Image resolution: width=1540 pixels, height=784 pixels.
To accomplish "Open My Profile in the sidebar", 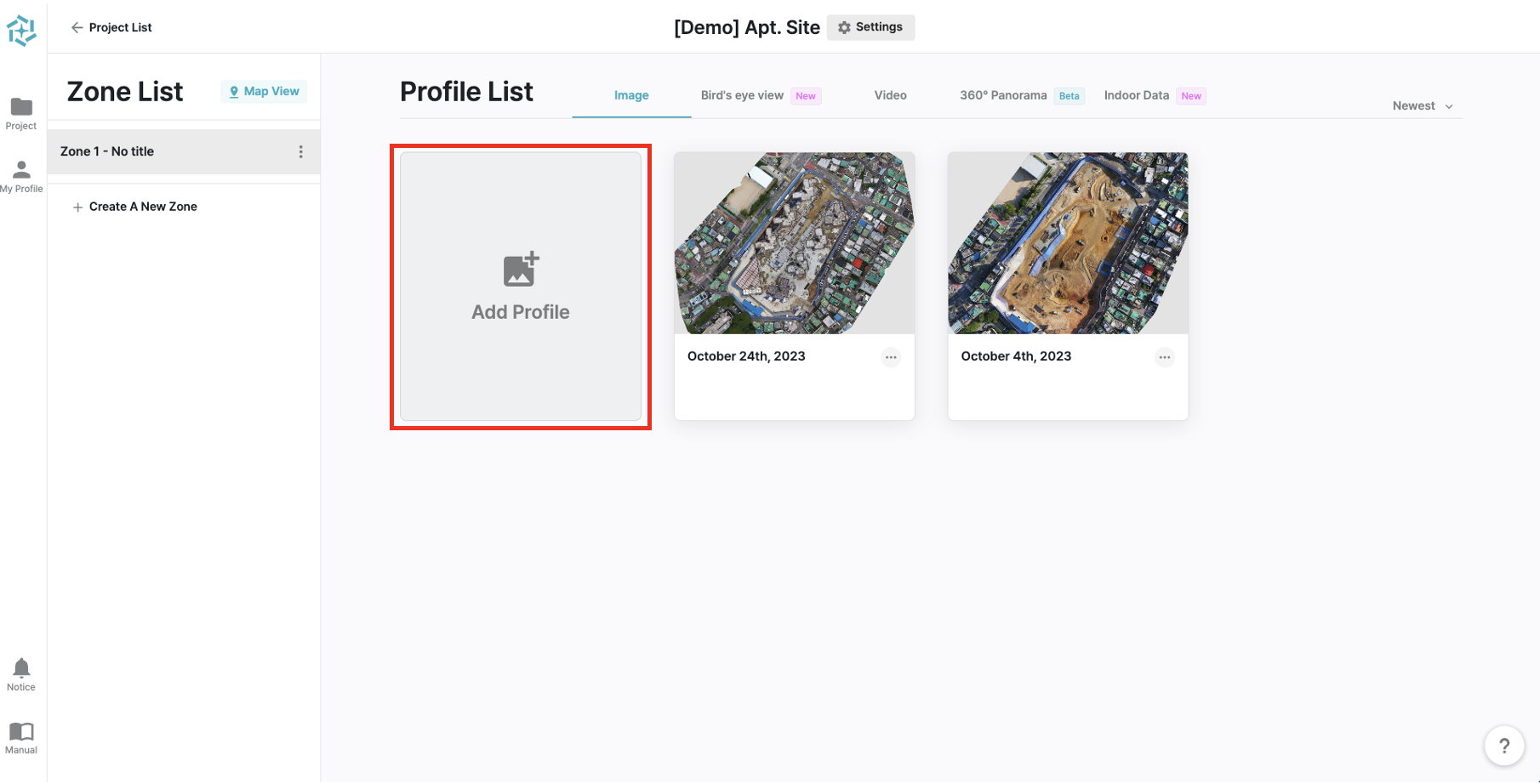I will [x=21, y=170].
